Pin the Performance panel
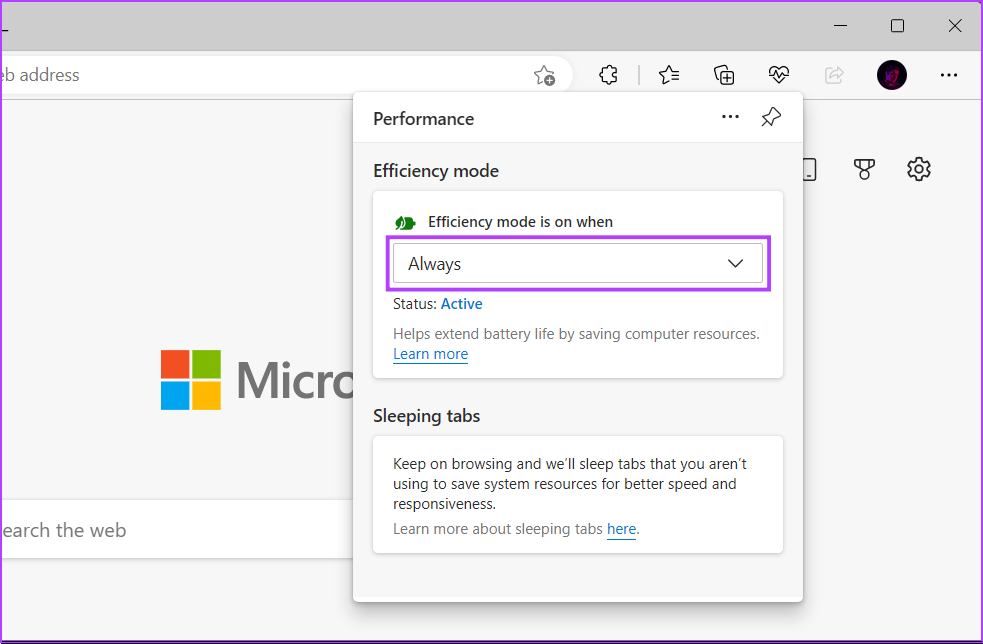 click(770, 117)
